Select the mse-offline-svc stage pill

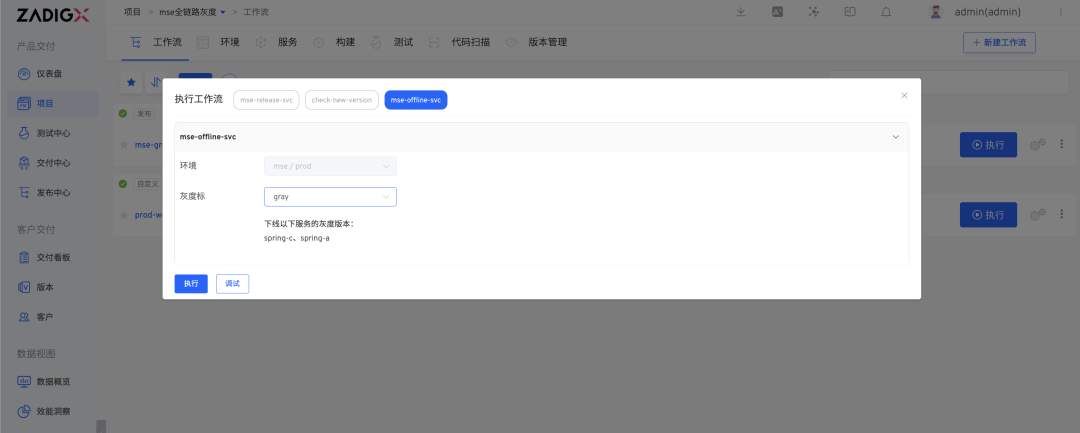pos(416,100)
